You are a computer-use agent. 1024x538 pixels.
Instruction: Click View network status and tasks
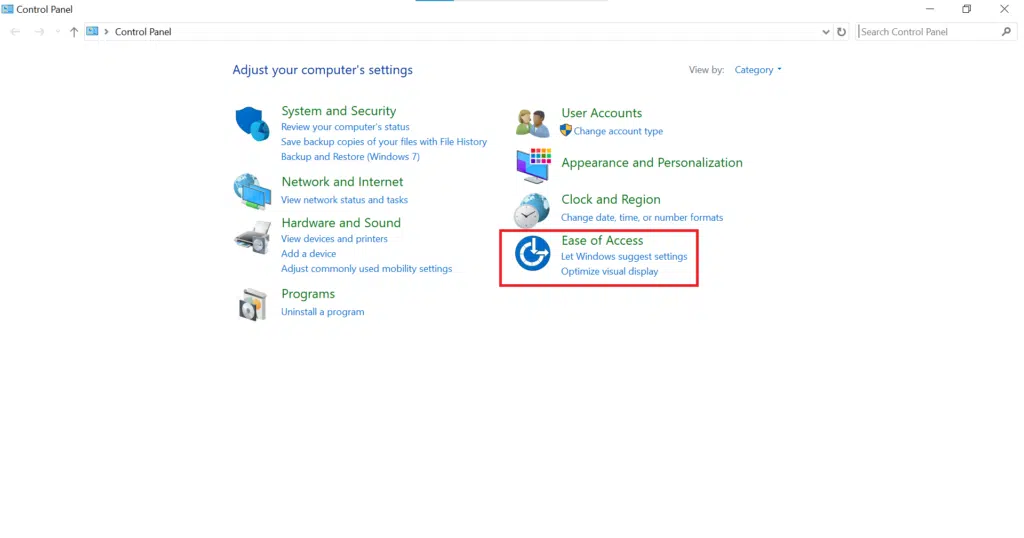344,200
